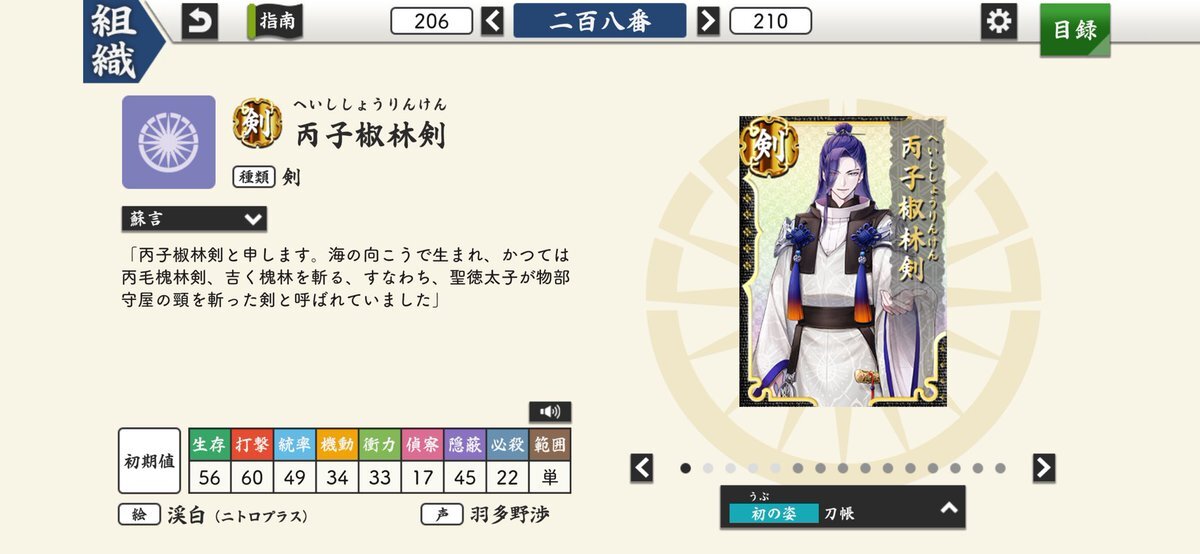Select the first filled pagination dot
The image size is (1200, 554).
click(x=686, y=467)
